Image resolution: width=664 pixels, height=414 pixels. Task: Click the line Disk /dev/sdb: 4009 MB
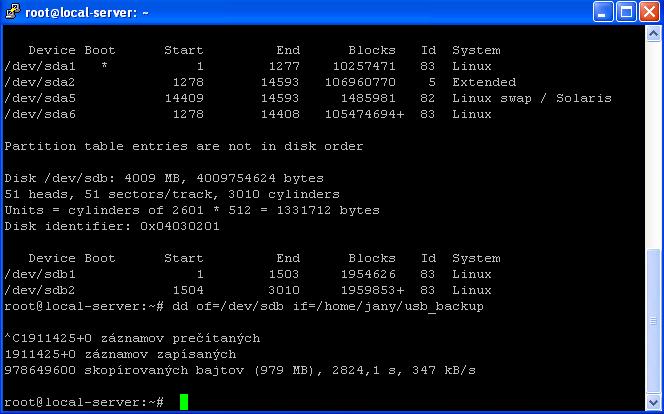pos(164,178)
